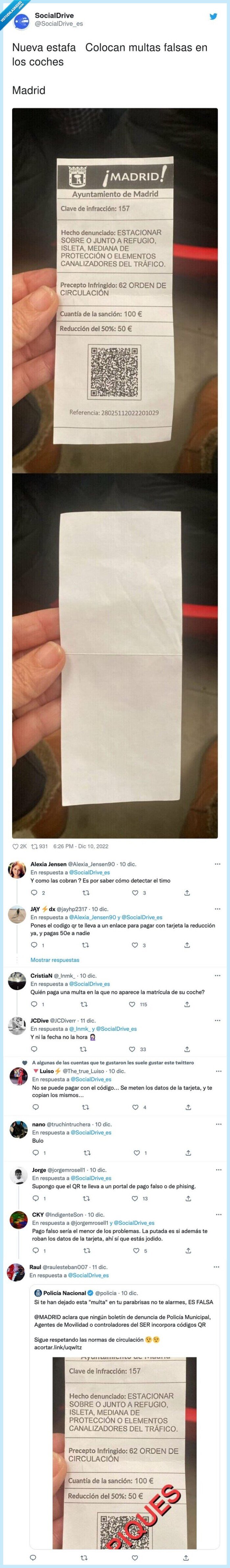Viewport: 230px width, 1568px height.
Task: Click the Twitter bird logo
Action: pyautogui.click(x=214, y=16)
